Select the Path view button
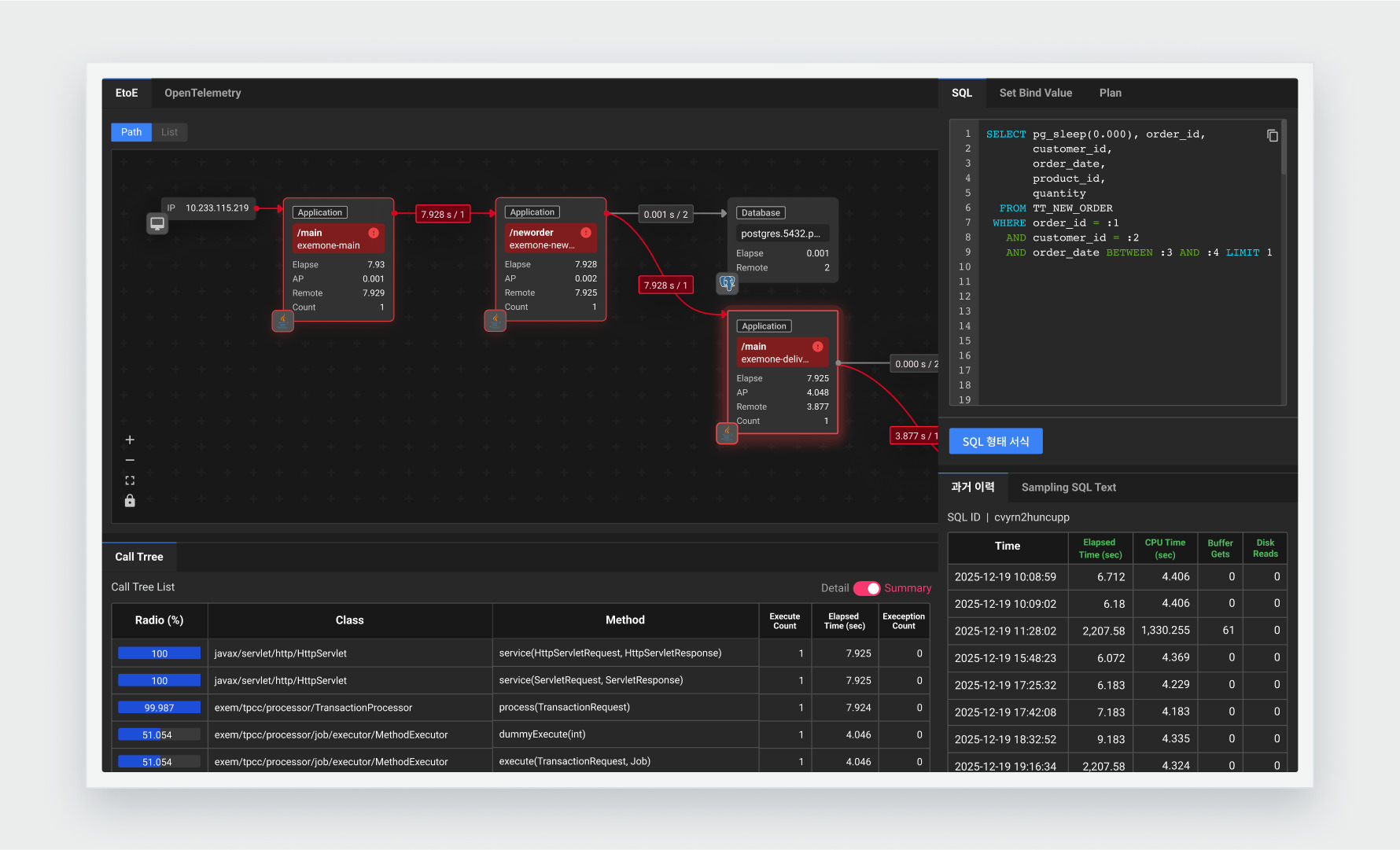 [x=131, y=132]
